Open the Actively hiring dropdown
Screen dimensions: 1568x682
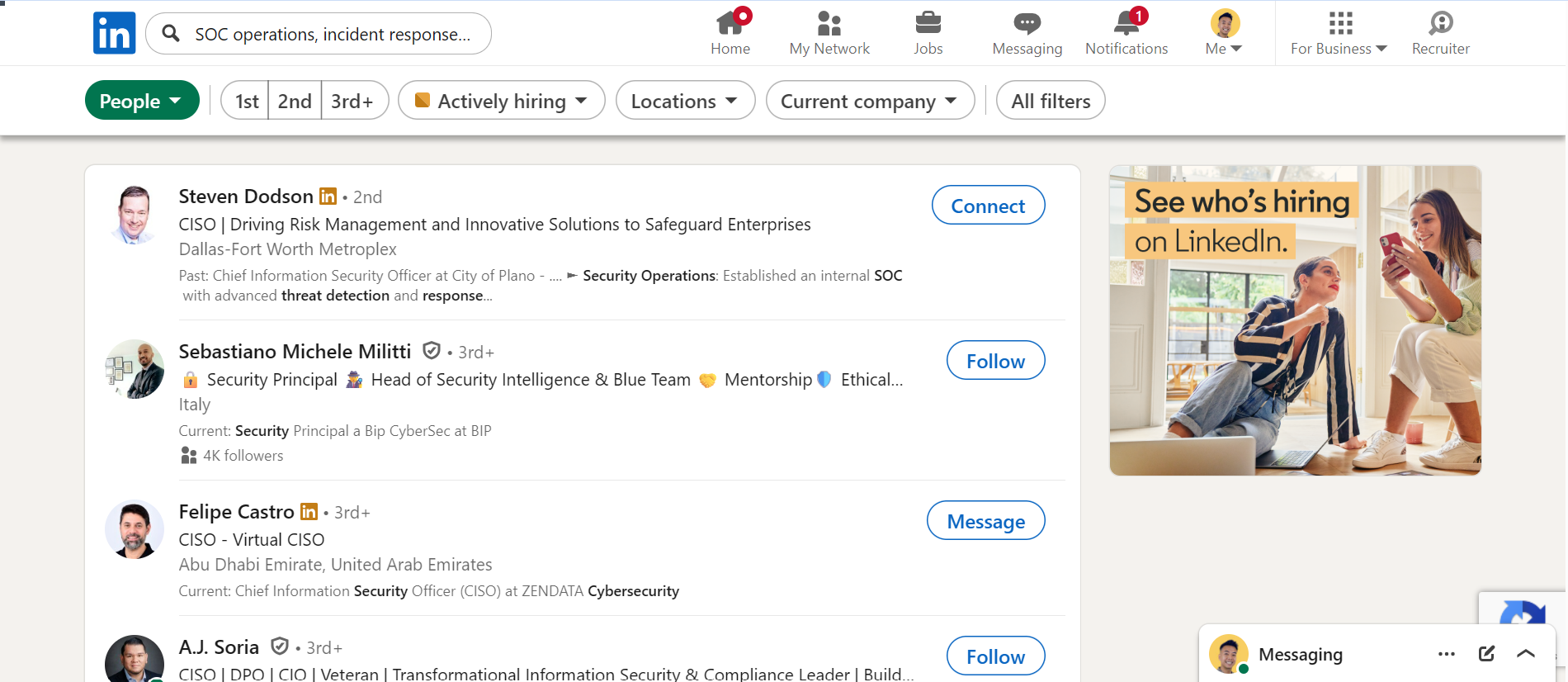coord(501,101)
